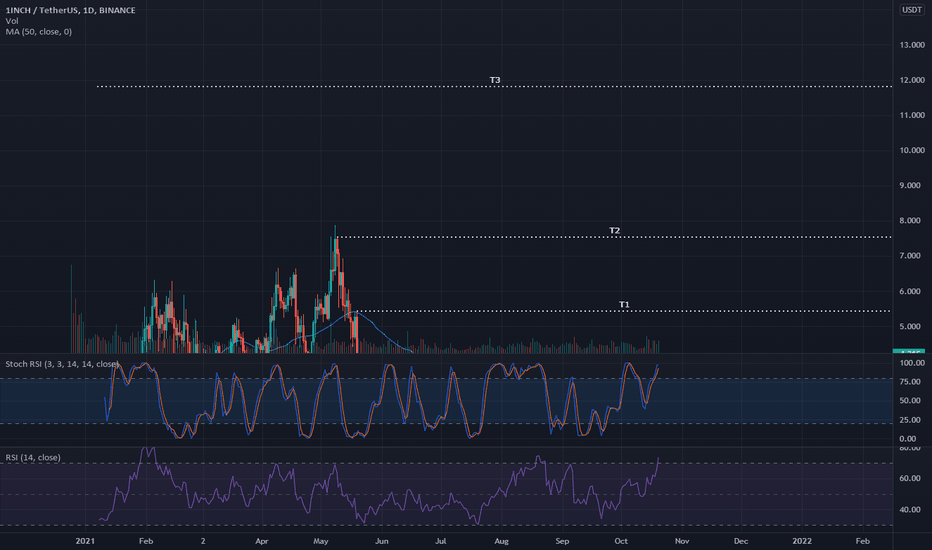Screen dimensions: 932x550
Task: Select the MA (50, close, 0) indicator label
Action: click(39, 32)
